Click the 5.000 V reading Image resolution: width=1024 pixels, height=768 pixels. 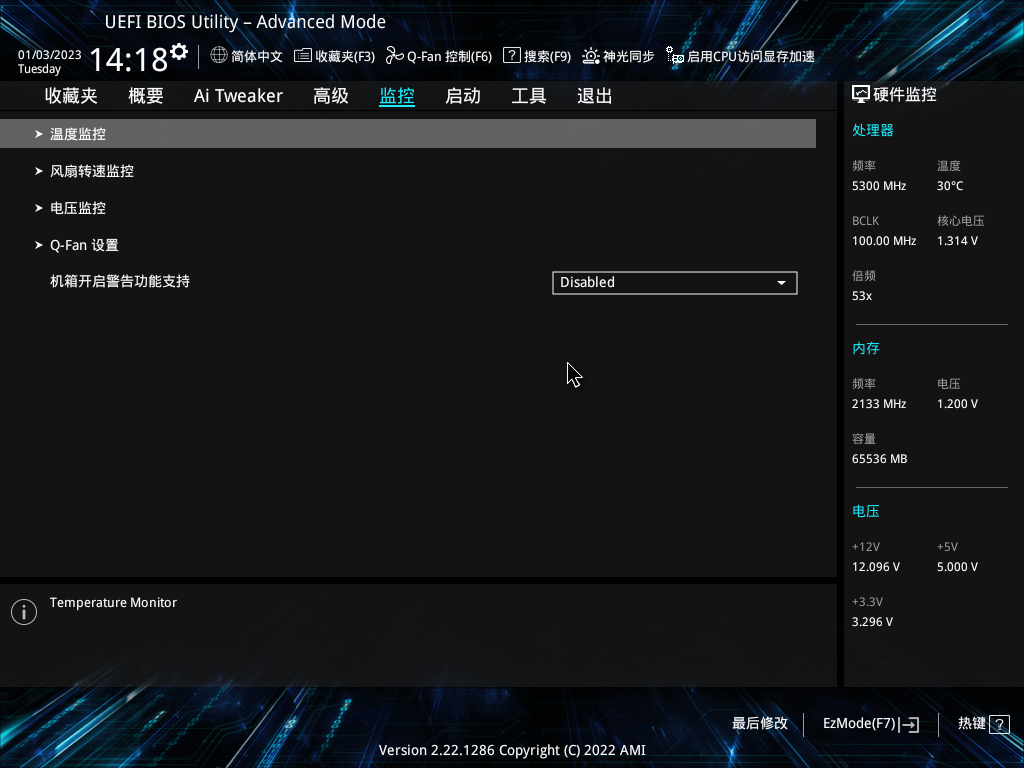pyautogui.click(x=957, y=567)
